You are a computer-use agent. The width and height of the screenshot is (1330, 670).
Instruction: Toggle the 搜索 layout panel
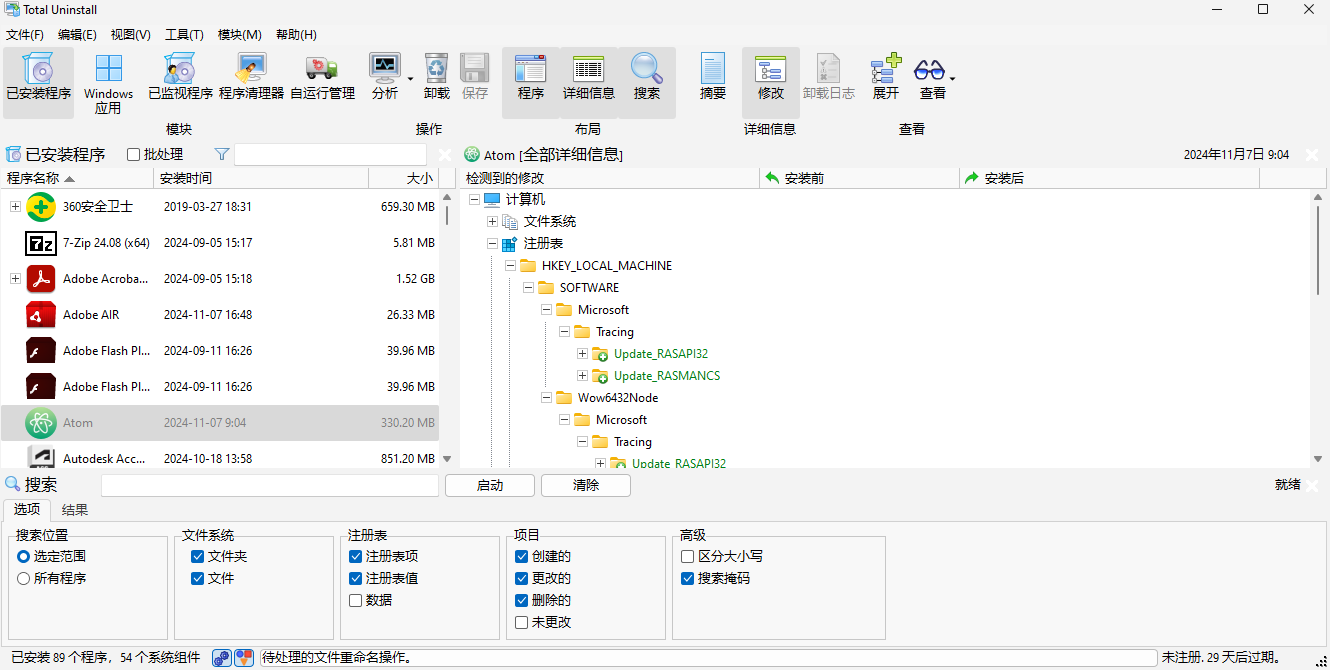click(x=647, y=82)
